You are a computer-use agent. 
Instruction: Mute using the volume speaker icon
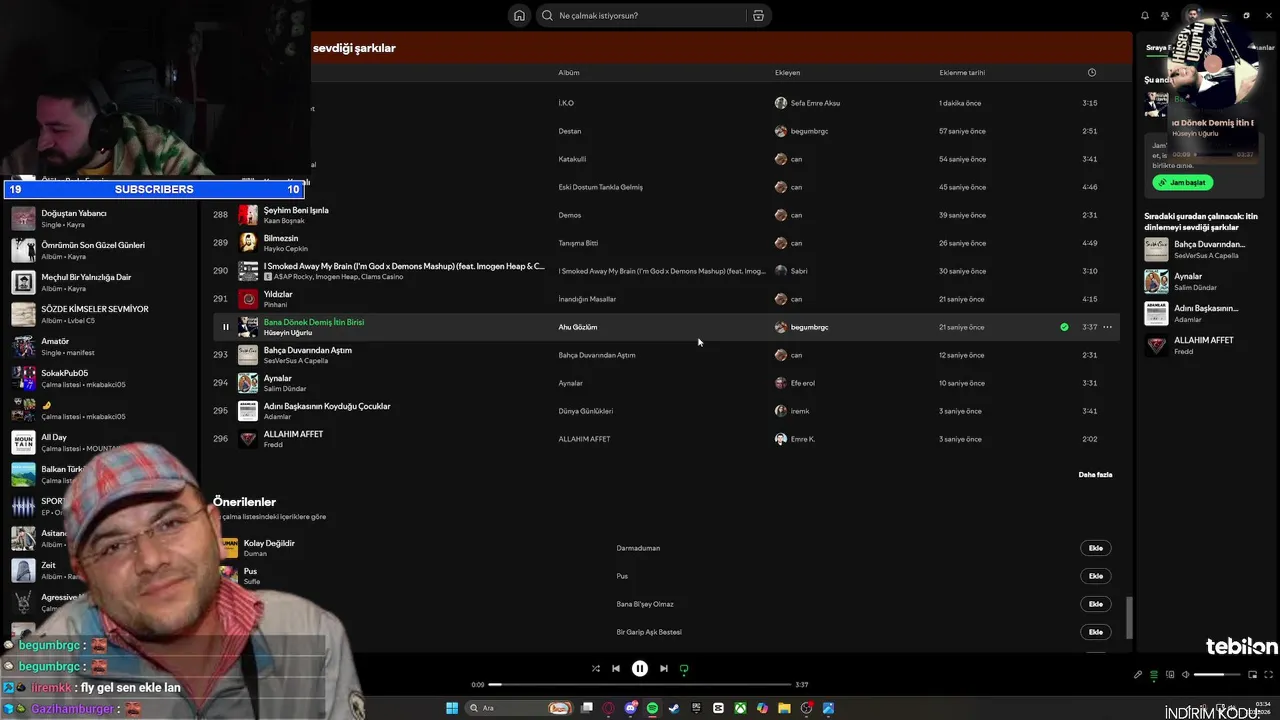pos(1185,675)
